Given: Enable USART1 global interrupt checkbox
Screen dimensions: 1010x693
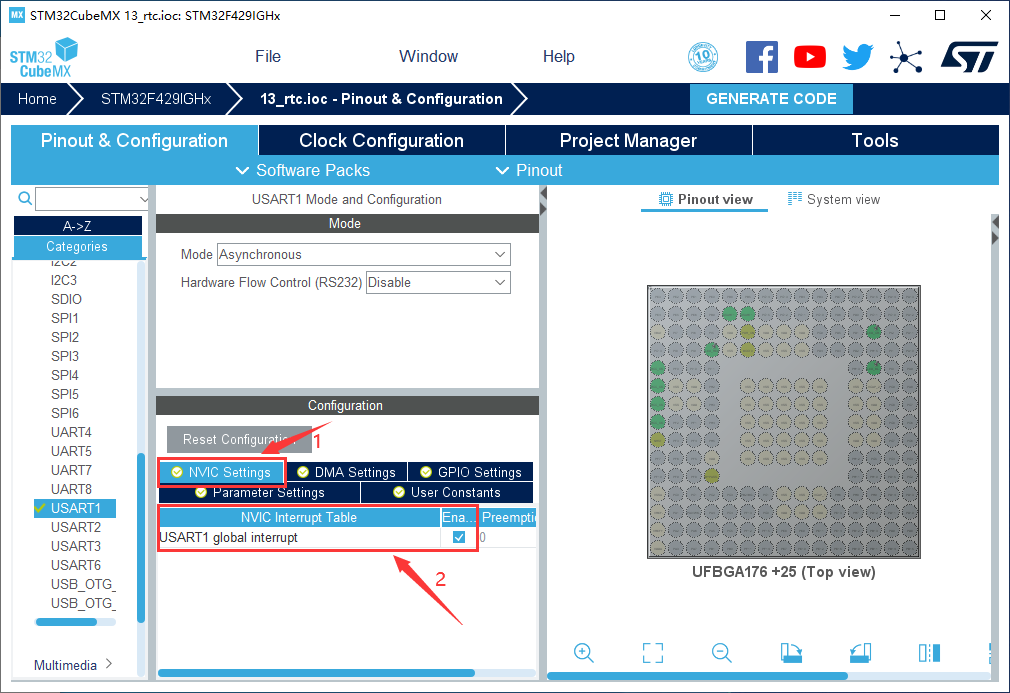Looking at the screenshot, I should click(x=459, y=537).
